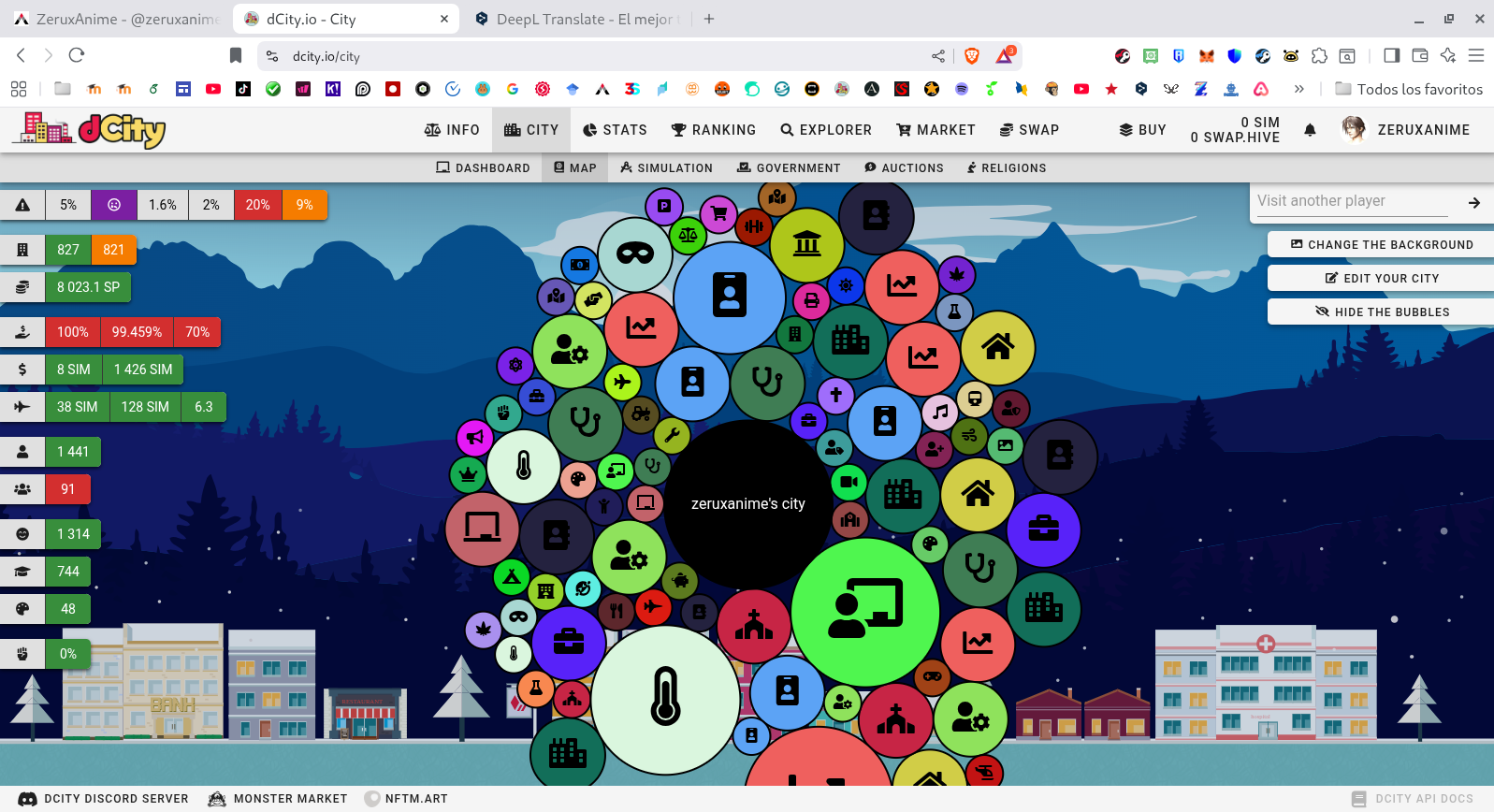Go to the MARKET page
Viewport: 1494px width, 812px height.
click(x=936, y=130)
